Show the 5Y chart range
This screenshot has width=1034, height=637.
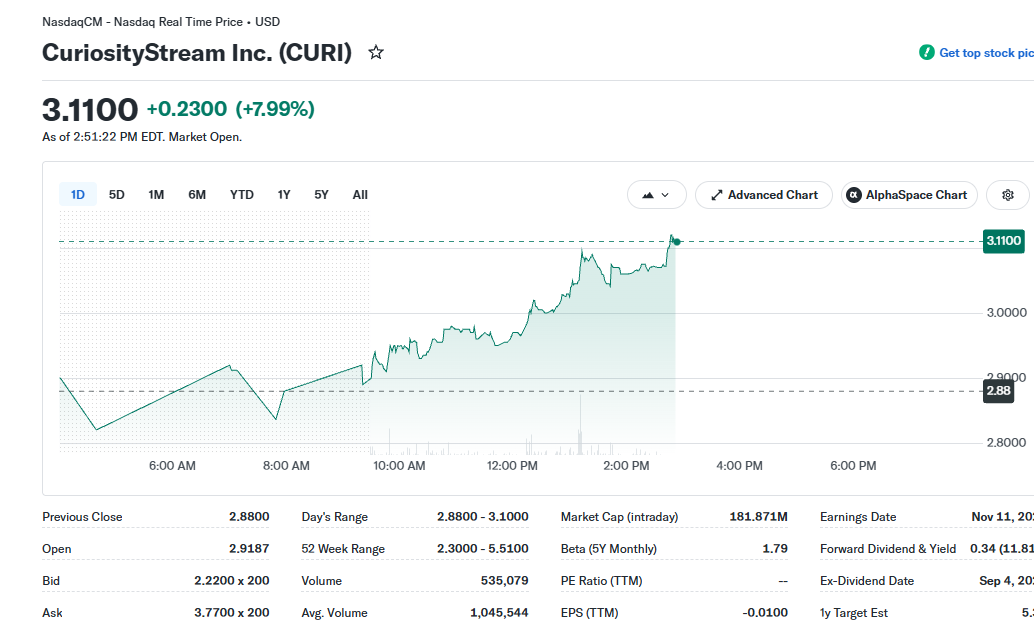coord(321,195)
